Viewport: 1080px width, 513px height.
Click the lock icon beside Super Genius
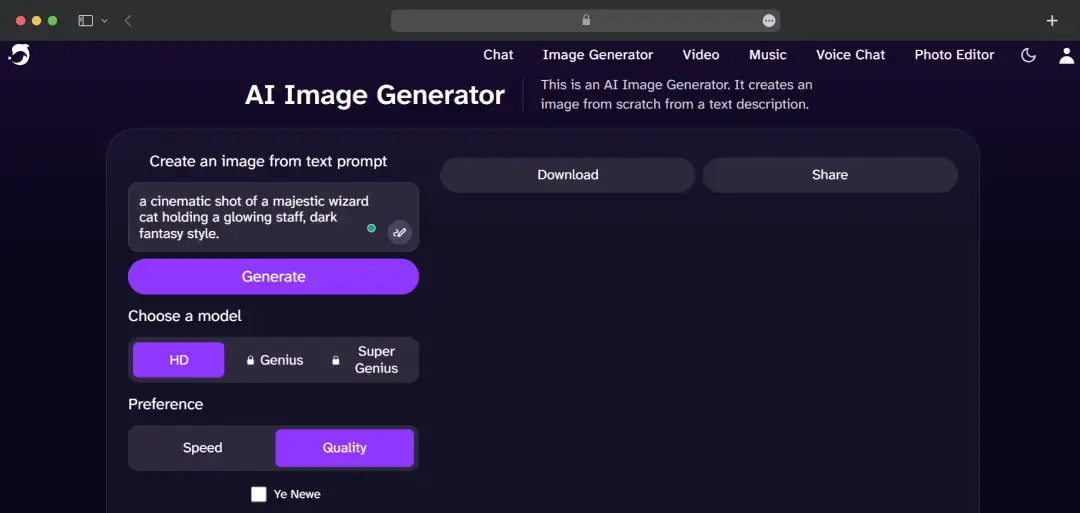tap(335, 360)
